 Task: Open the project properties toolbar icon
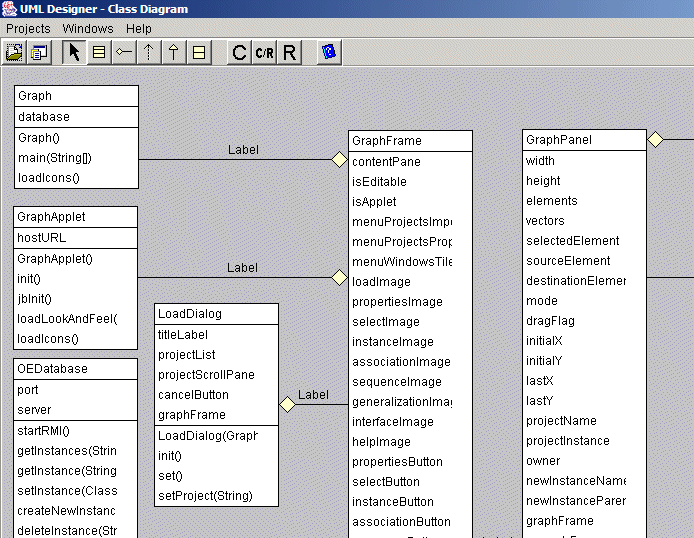click(x=39, y=53)
